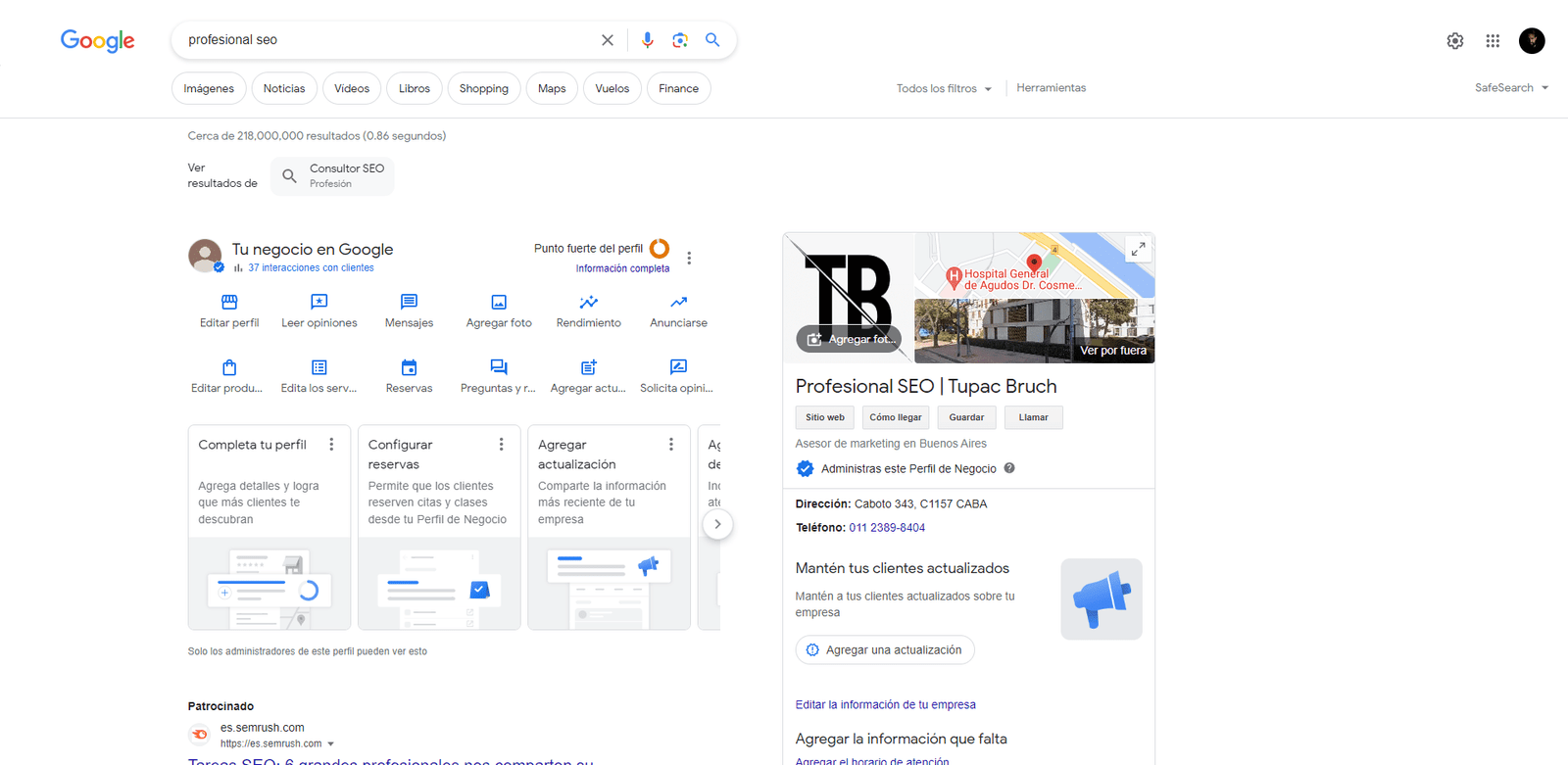1568x765 pixels.
Task: Open Herramientas search tools
Action: 1051,88
